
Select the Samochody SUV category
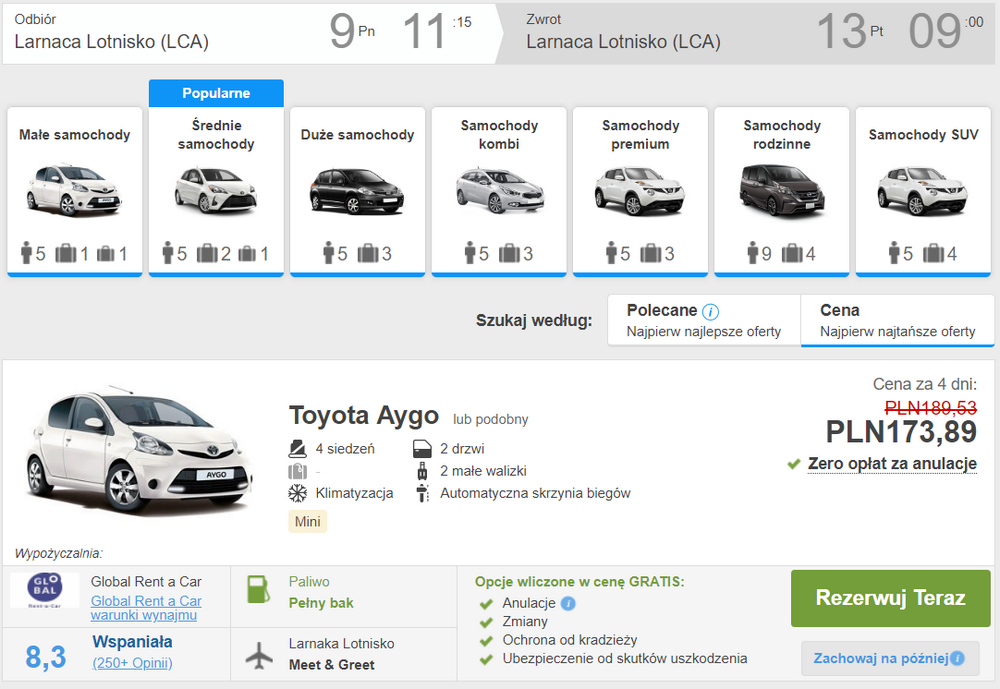point(923,191)
